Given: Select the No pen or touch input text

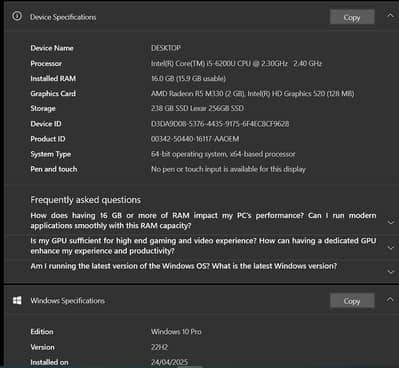Looking at the screenshot, I should pos(228,169).
